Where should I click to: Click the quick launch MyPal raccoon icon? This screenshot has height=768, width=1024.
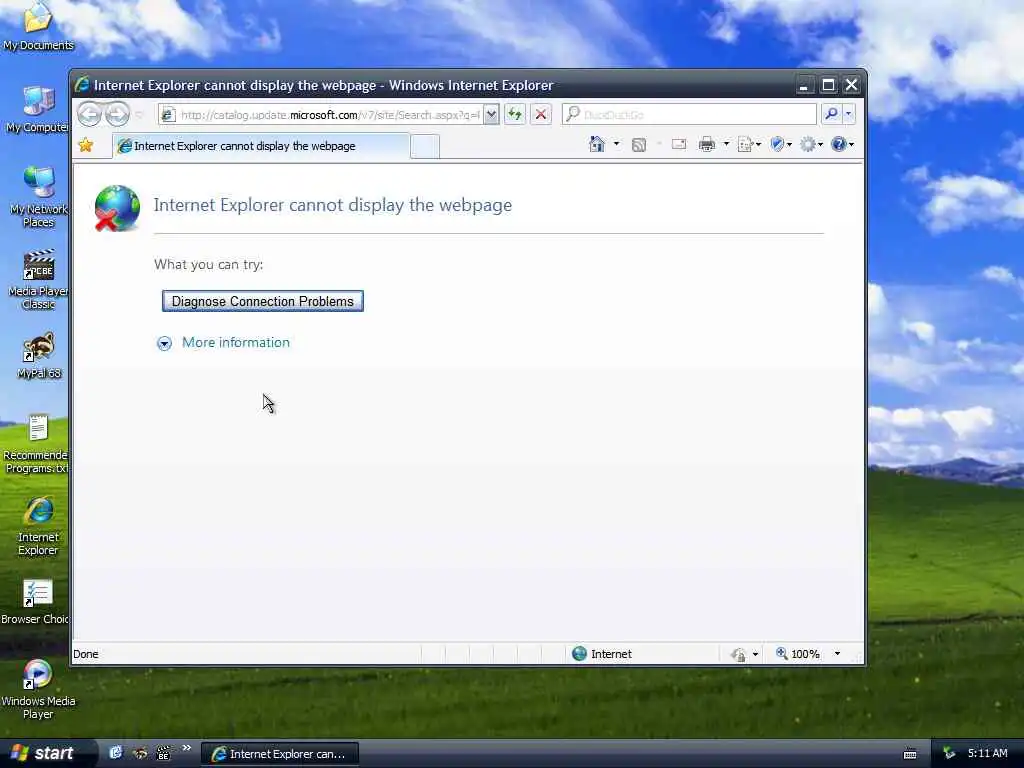click(140, 753)
